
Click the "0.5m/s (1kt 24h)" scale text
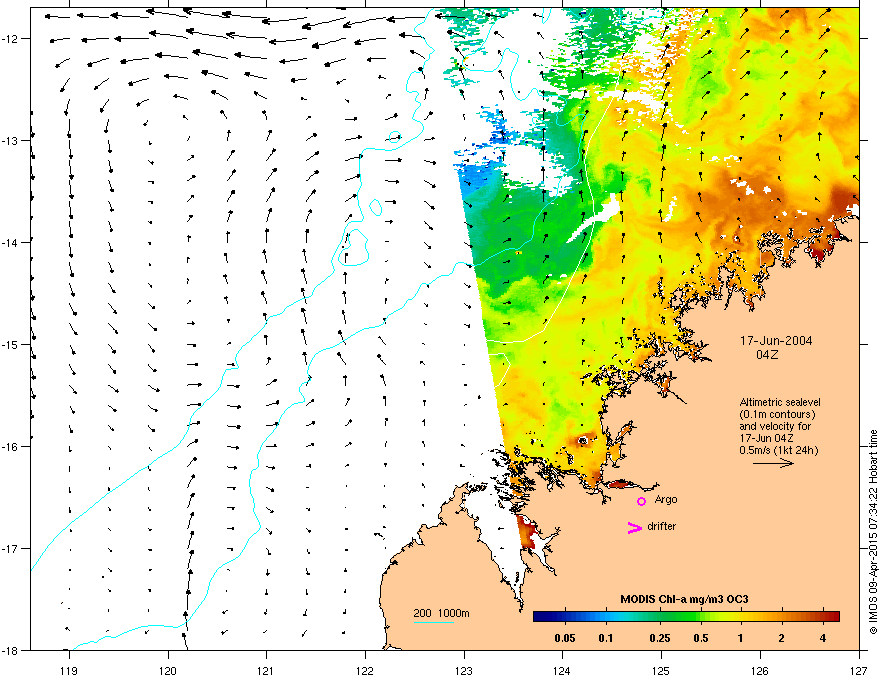pyautogui.click(x=778, y=450)
